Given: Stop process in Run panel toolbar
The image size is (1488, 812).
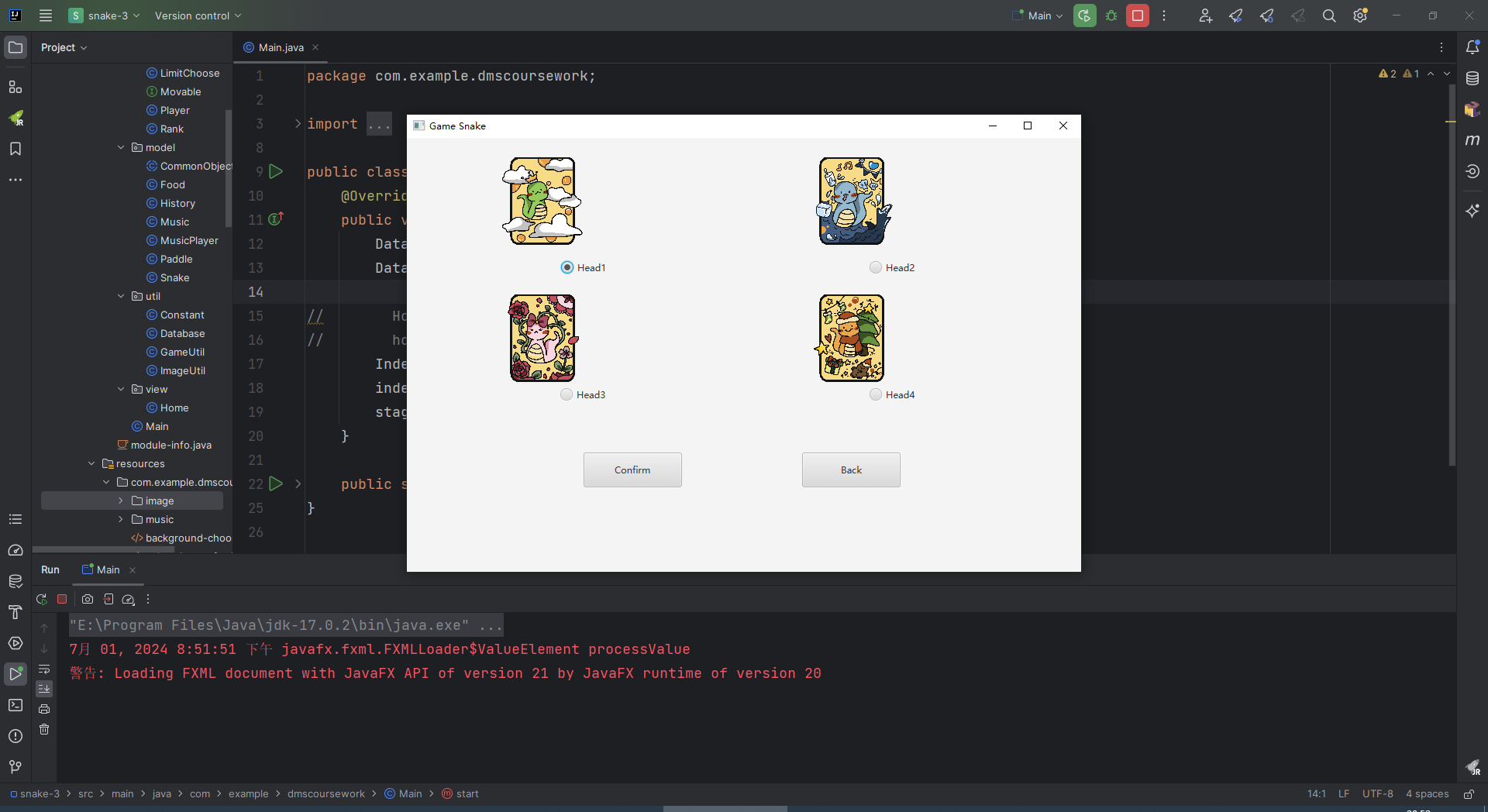Looking at the screenshot, I should (62, 599).
